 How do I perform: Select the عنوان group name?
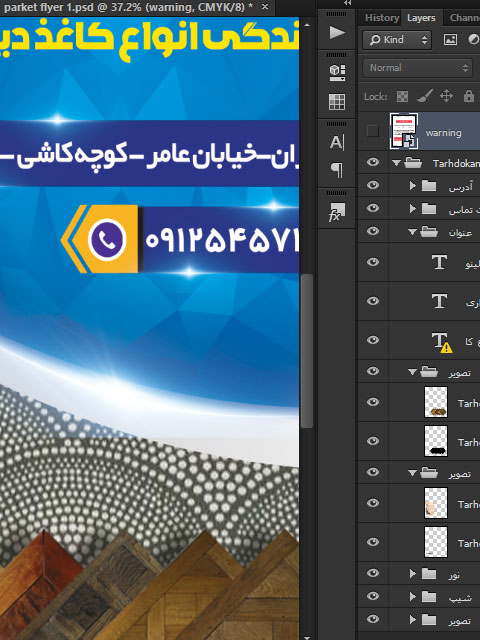pyautogui.click(x=460, y=233)
